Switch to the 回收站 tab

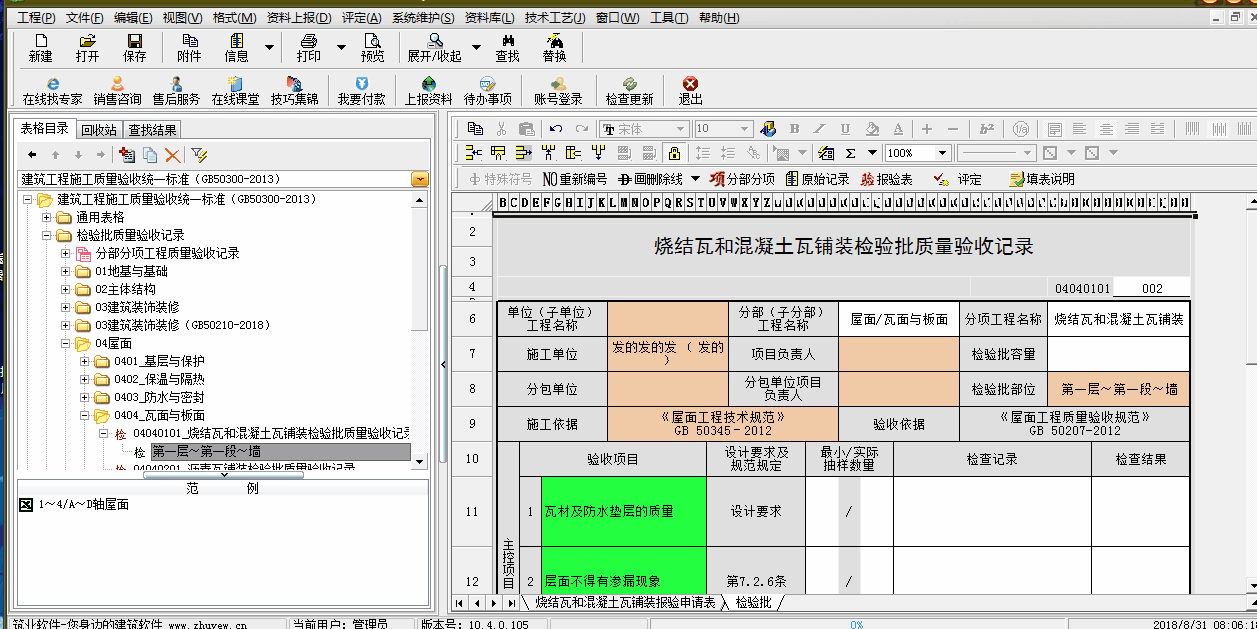click(x=99, y=129)
